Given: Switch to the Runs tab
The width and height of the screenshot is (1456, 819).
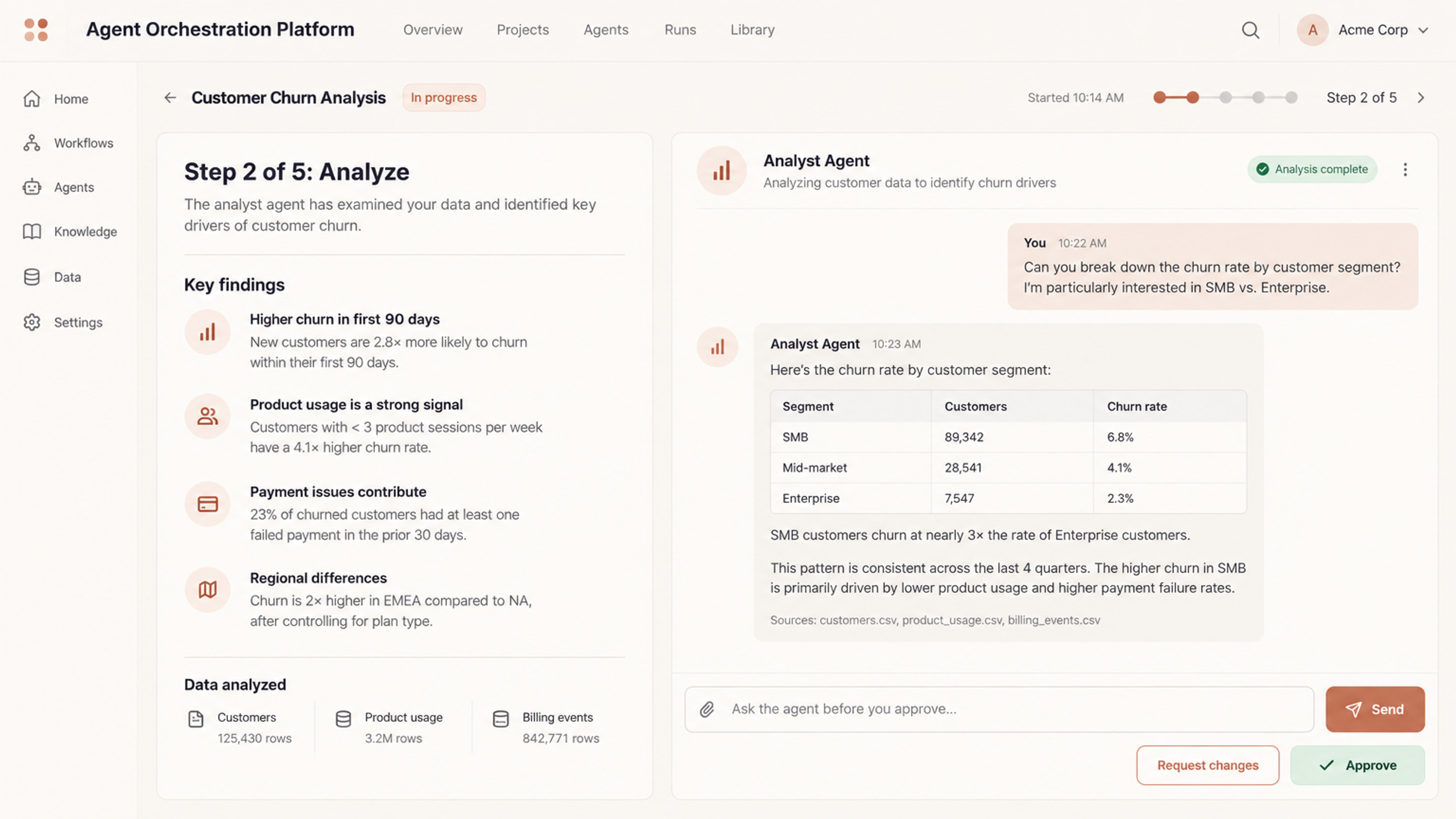Looking at the screenshot, I should pos(680,30).
